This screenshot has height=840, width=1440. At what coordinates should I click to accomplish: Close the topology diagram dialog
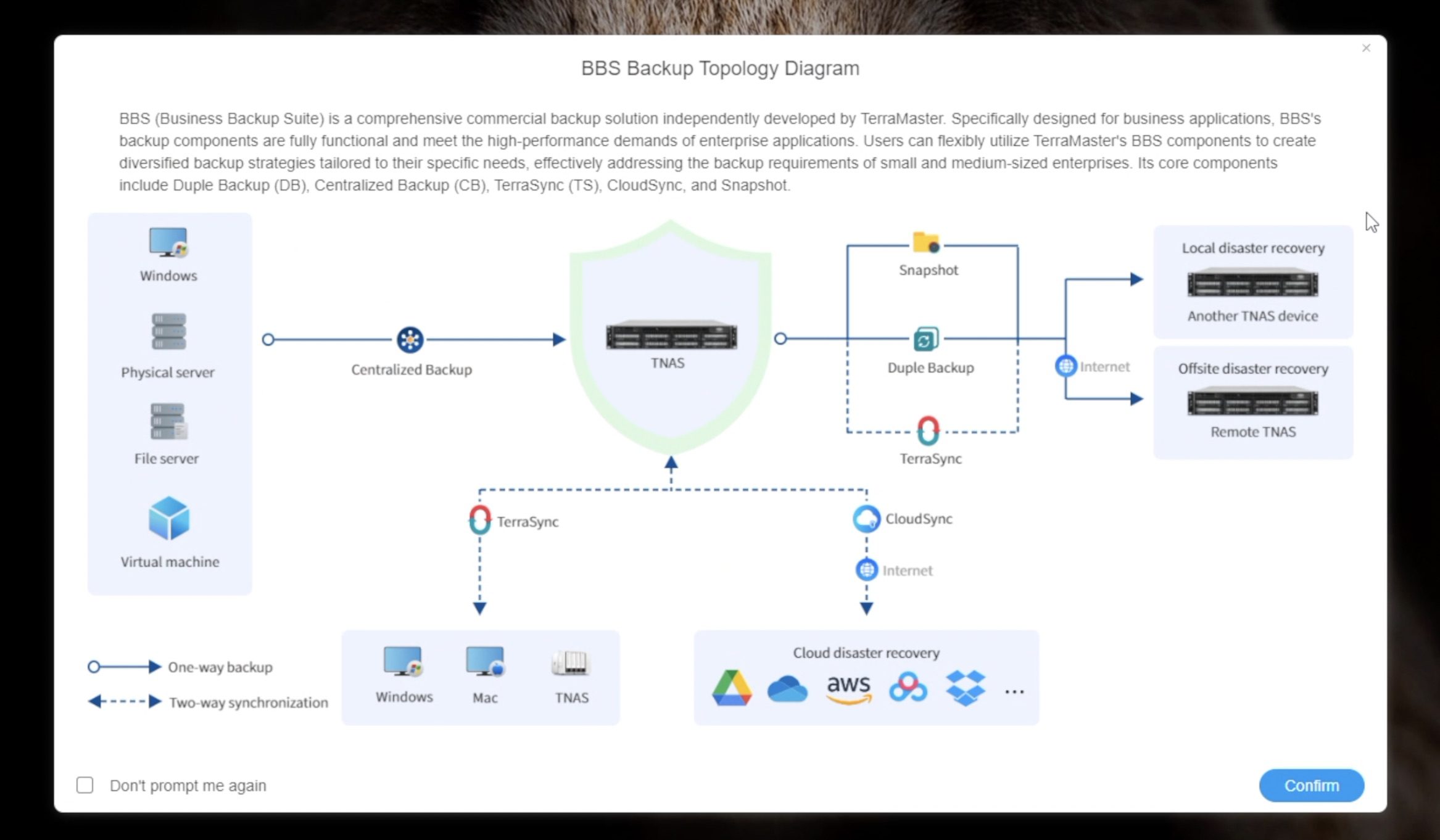coord(1366,48)
